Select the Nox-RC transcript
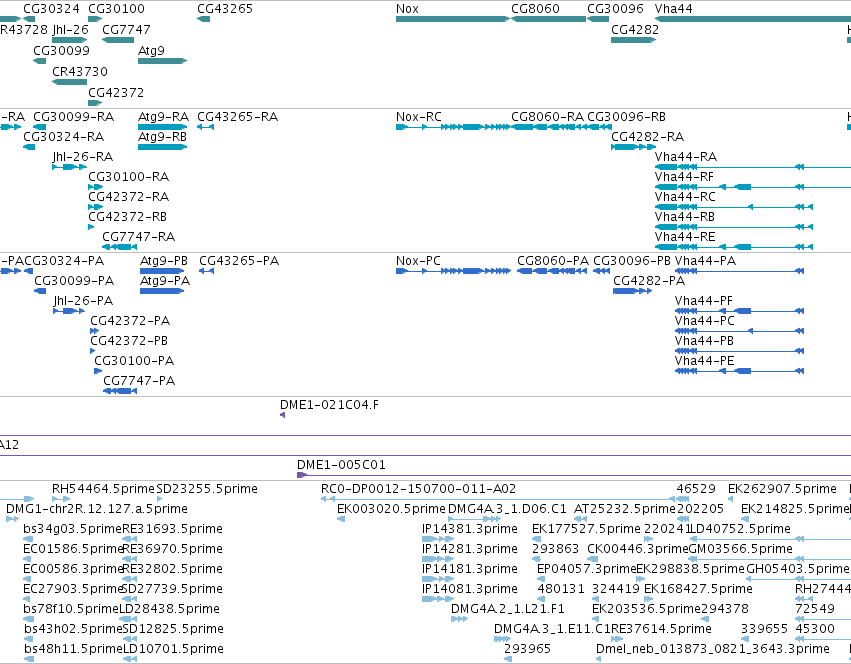This screenshot has width=851, height=664. [x=453, y=127]
